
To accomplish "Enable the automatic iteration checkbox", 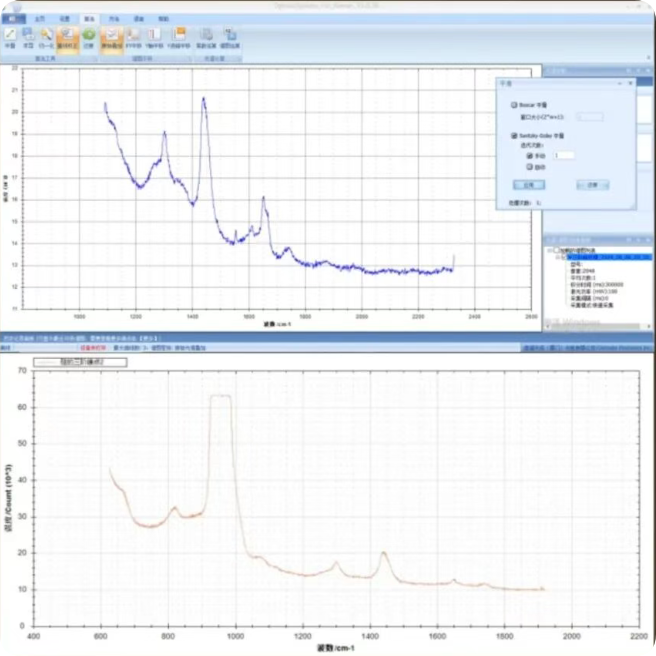I will [530, 167].
